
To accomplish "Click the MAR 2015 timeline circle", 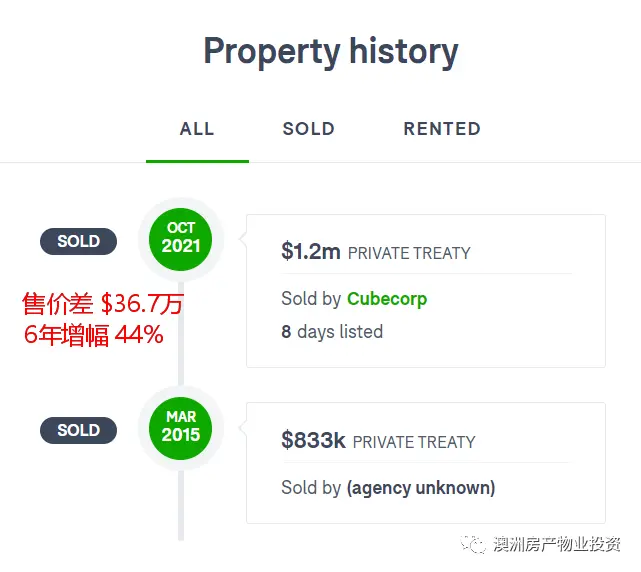I will click(181, 428).
